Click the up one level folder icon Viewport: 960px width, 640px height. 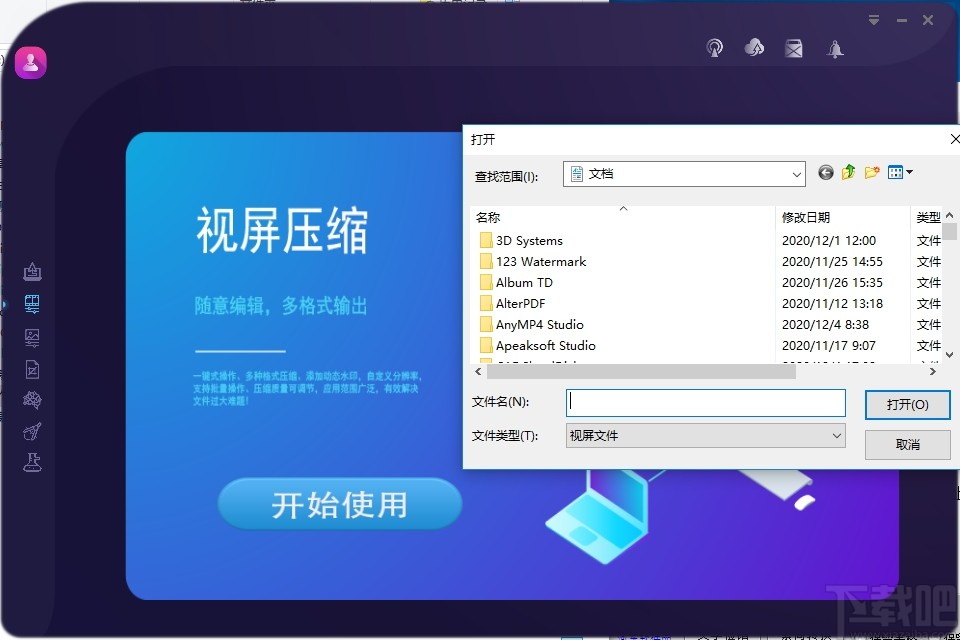click(x=847, y=172)
